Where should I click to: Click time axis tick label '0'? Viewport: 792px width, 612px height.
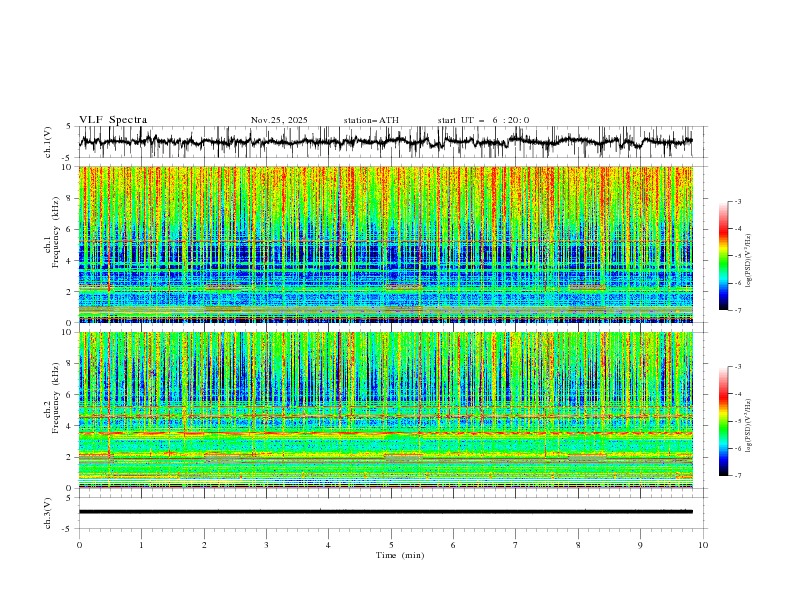point(79,545)
